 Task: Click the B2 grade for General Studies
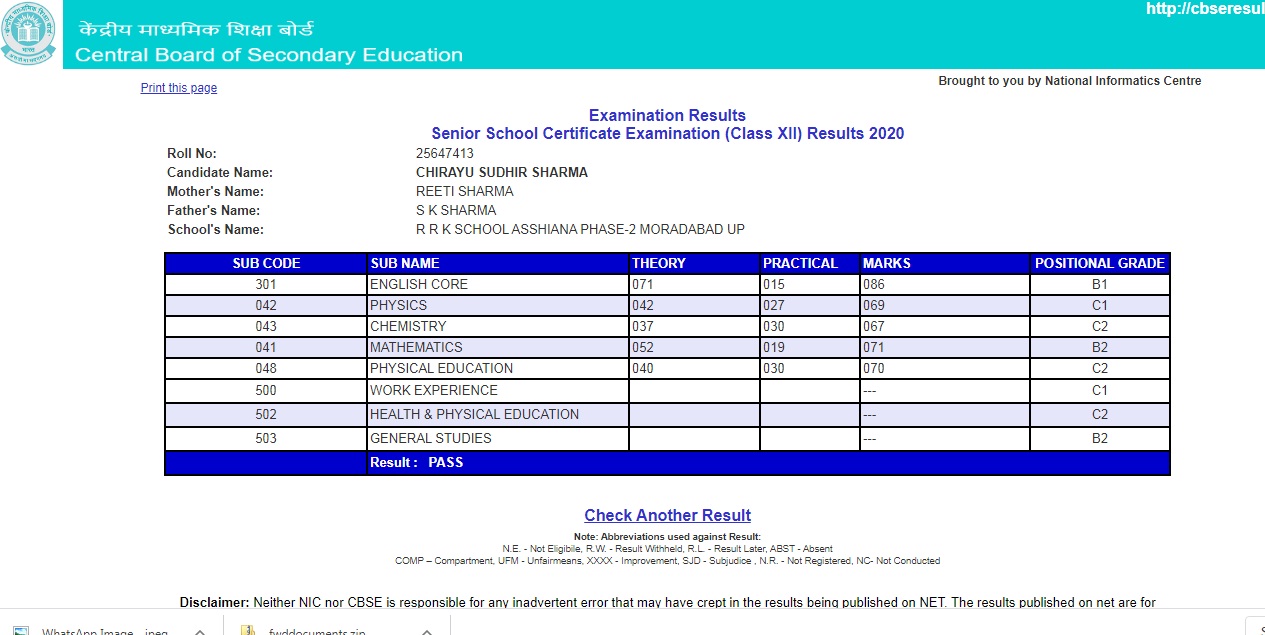(1100, 438)
